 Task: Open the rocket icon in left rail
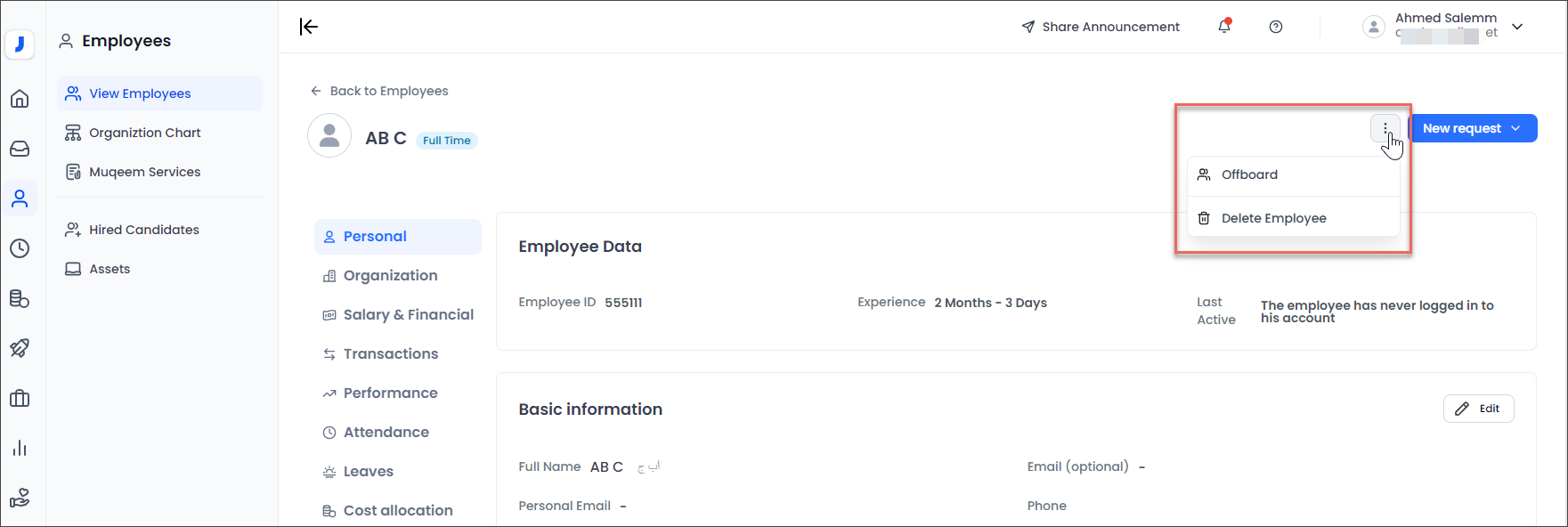[x=20, y=348]
